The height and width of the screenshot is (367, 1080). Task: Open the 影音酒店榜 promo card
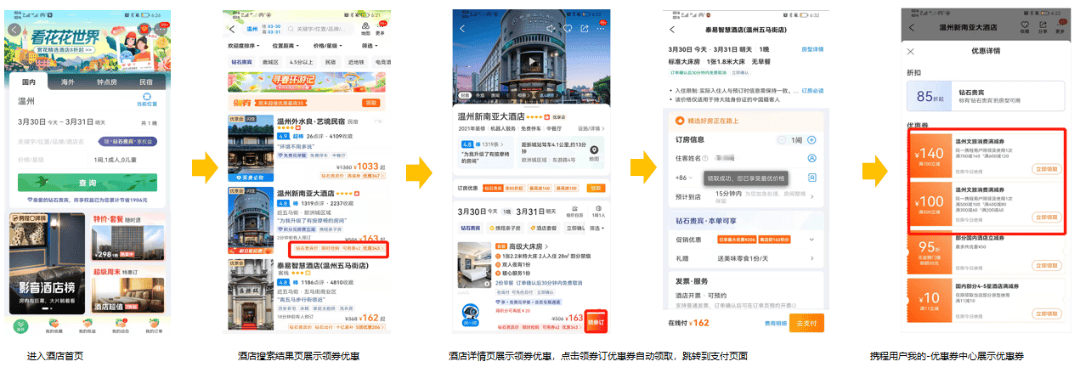[48, 264]
